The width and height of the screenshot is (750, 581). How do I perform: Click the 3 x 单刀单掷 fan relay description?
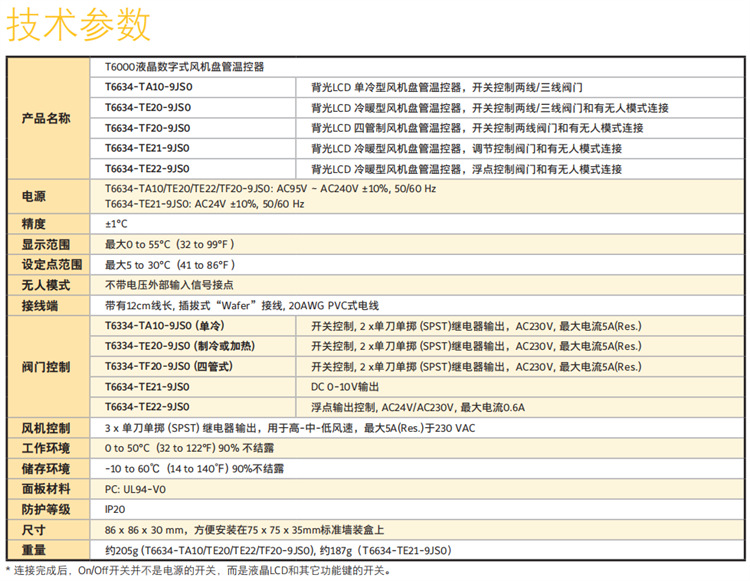click(x=290, y=428)
